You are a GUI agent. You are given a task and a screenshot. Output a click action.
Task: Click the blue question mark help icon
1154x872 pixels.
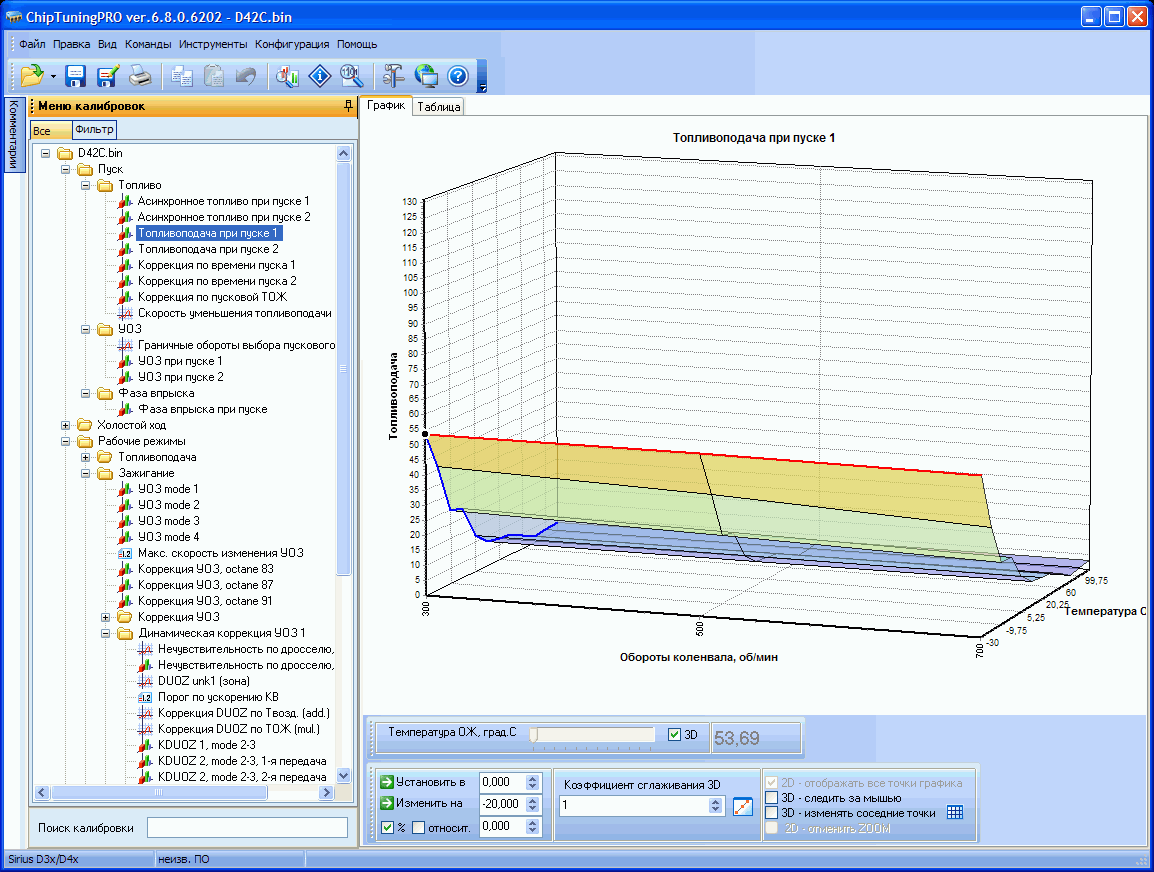458,75
